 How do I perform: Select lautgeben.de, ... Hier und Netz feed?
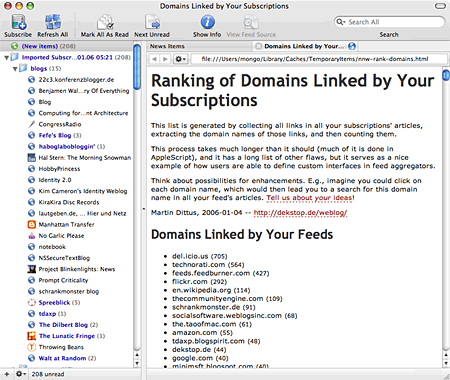(82, 213)
